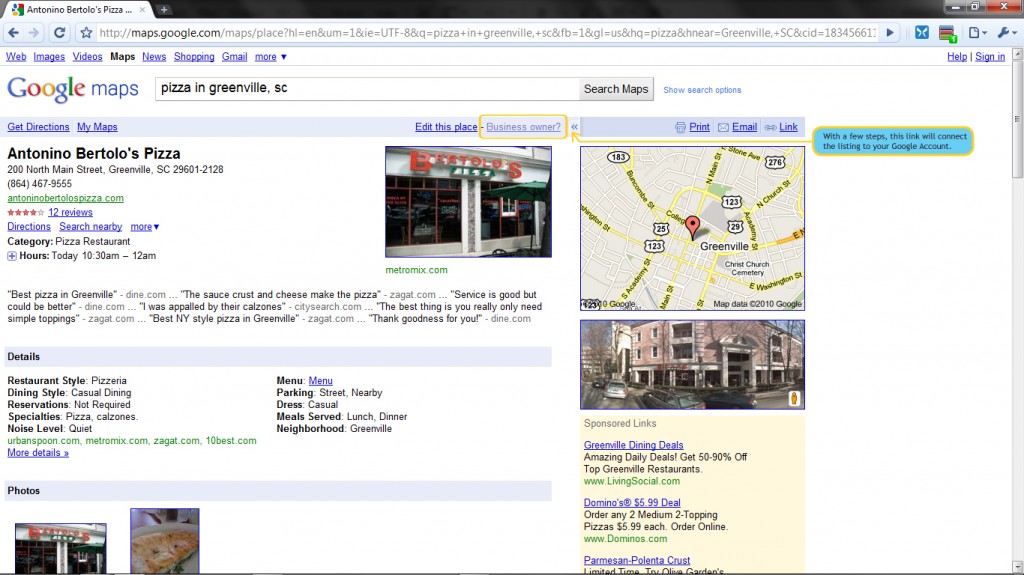Click the star rating icons
The image size is (1024, 575).
click(x=25, y=212)
